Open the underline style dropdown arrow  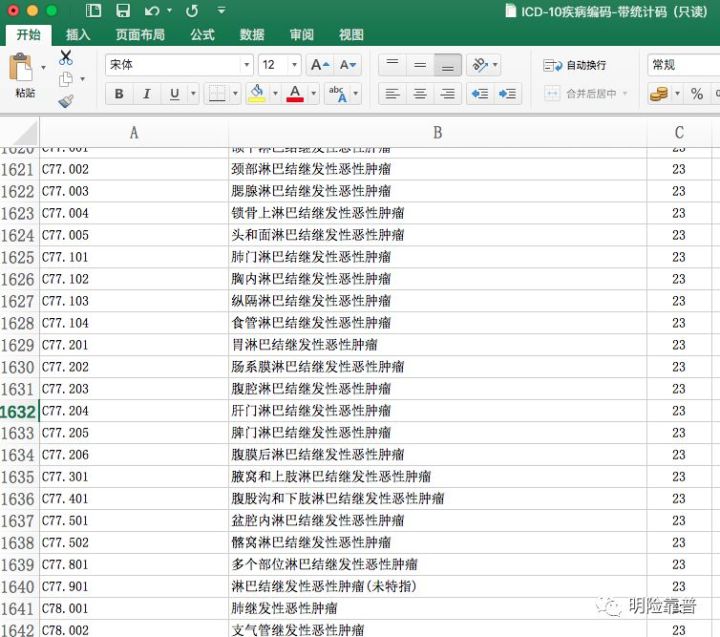tap(193, 94)
